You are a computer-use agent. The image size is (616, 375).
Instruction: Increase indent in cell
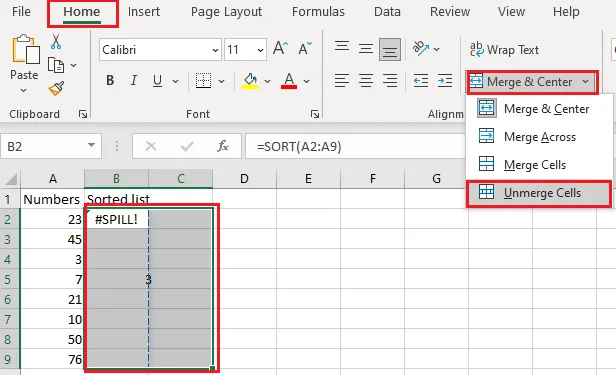445,81
